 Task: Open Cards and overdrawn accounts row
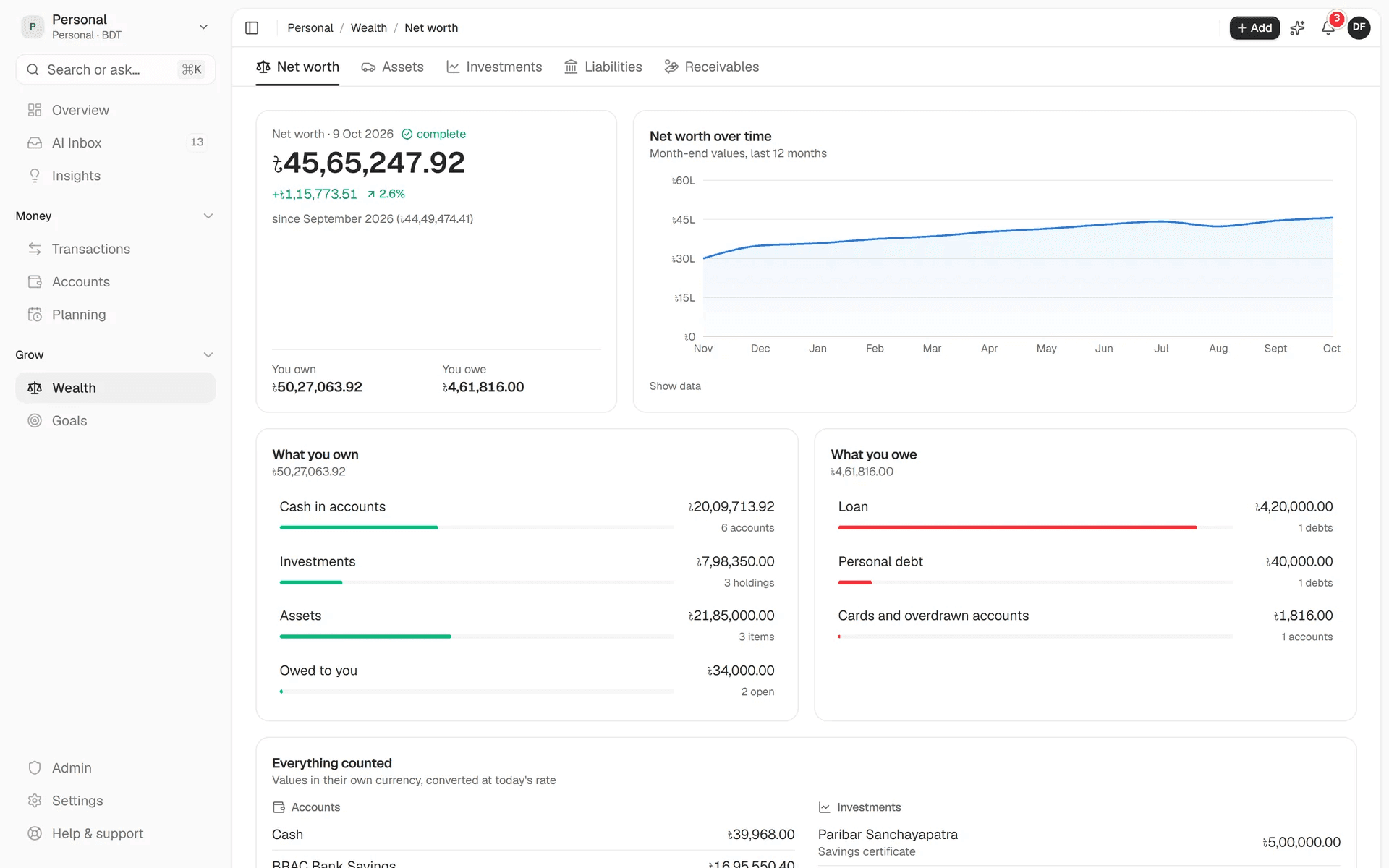click(x=1085, y=626)
